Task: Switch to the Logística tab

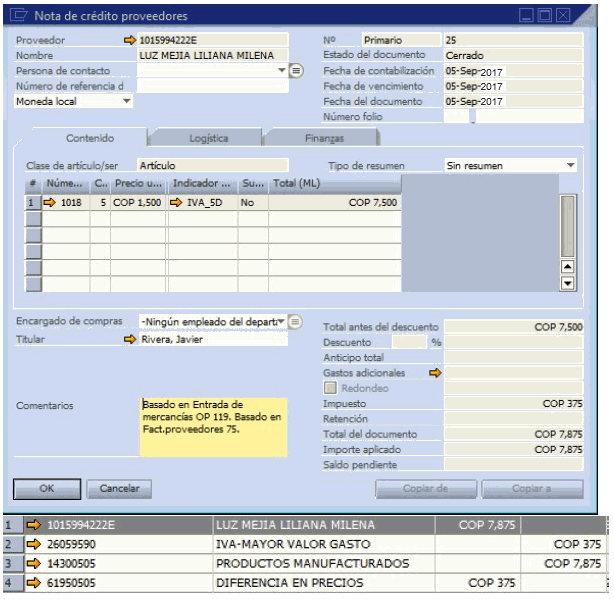Action: pos(208,138)
